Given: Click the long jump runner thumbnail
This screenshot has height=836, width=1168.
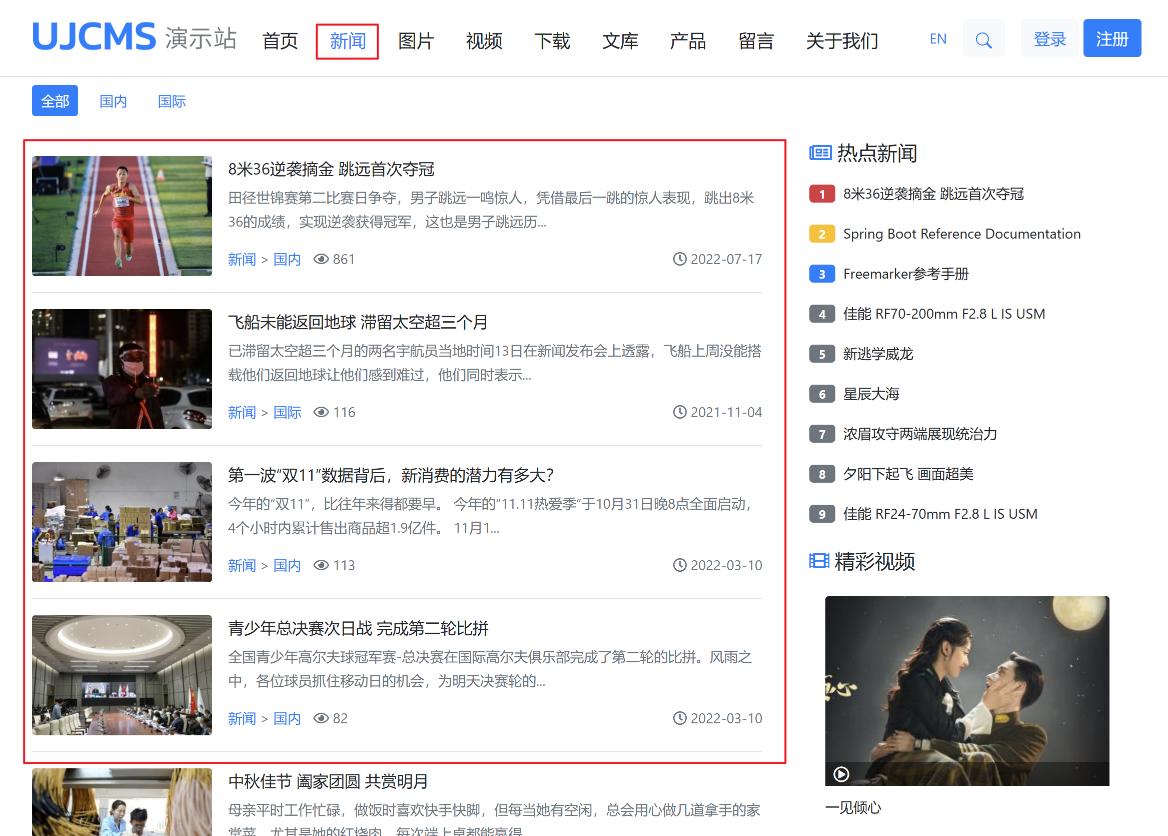Looking at the screenshot, I should [122, 216].
